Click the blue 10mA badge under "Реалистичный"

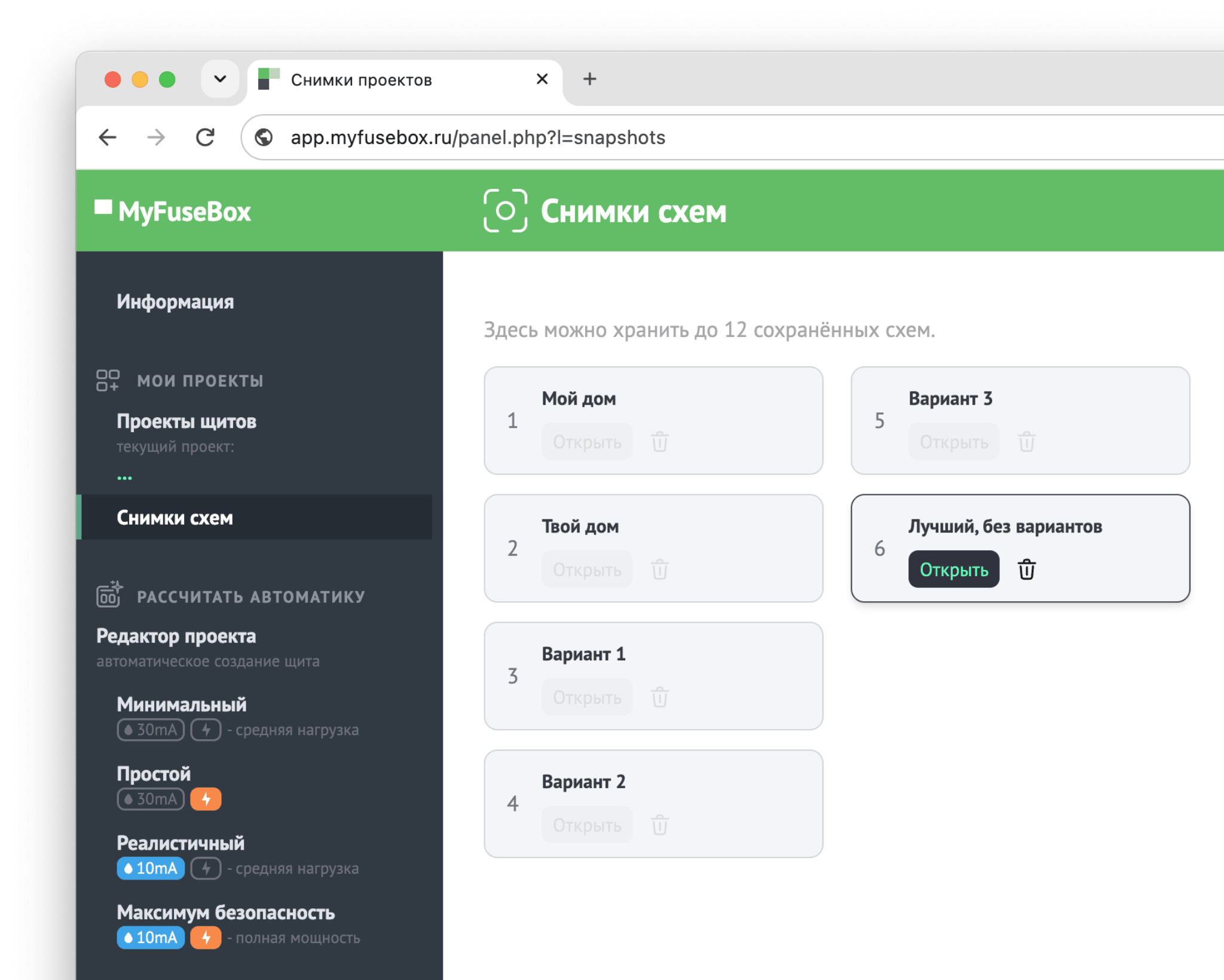[151, 868]
